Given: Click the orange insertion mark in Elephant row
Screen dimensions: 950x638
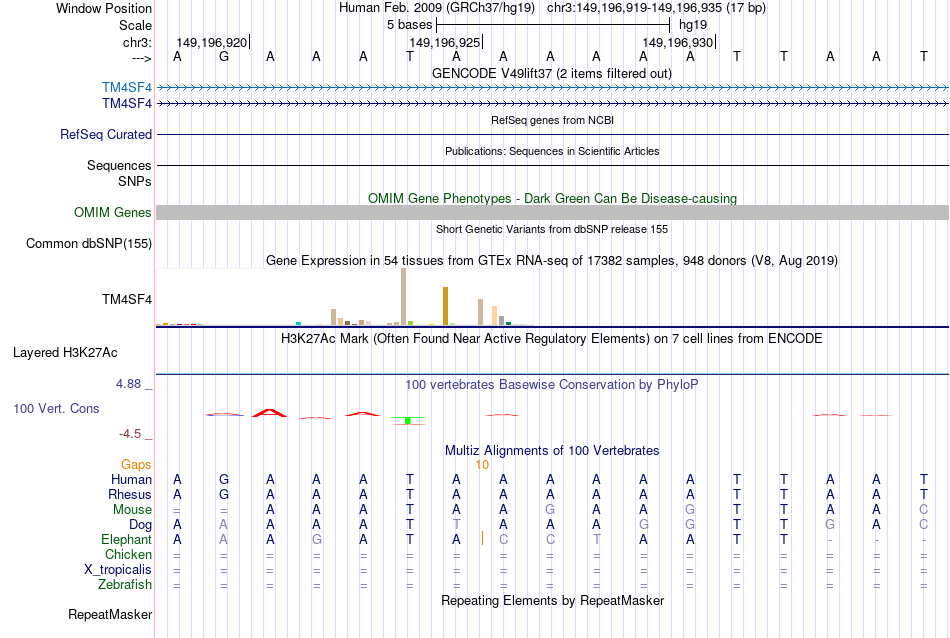Looking at the screenshot, I should 482,538.
